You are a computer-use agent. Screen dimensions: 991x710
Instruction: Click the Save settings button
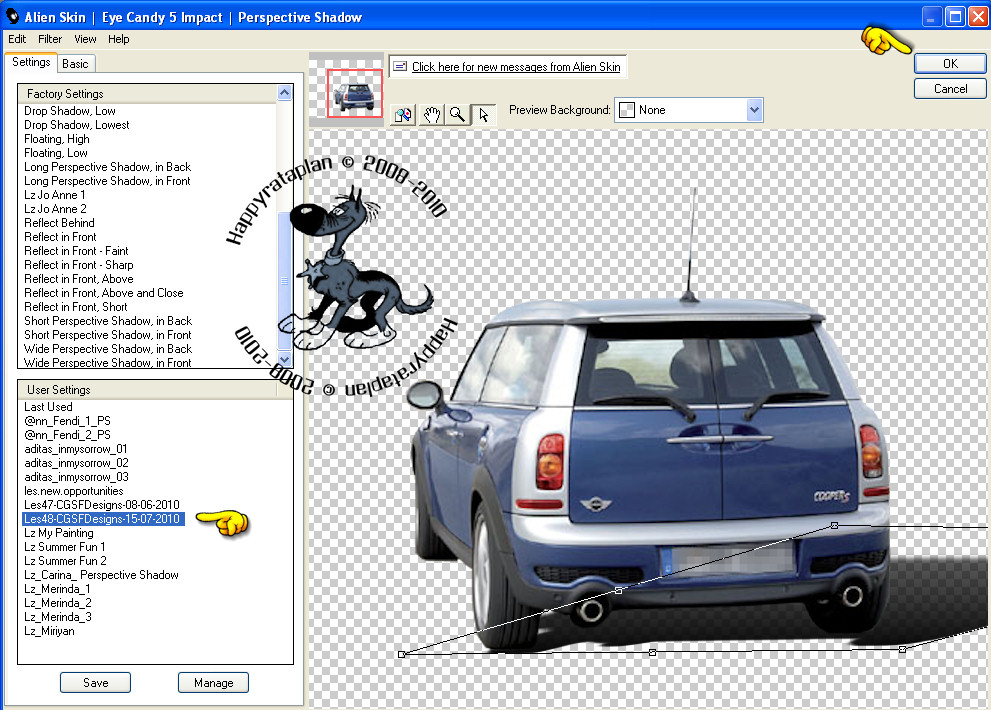[95, 683]
